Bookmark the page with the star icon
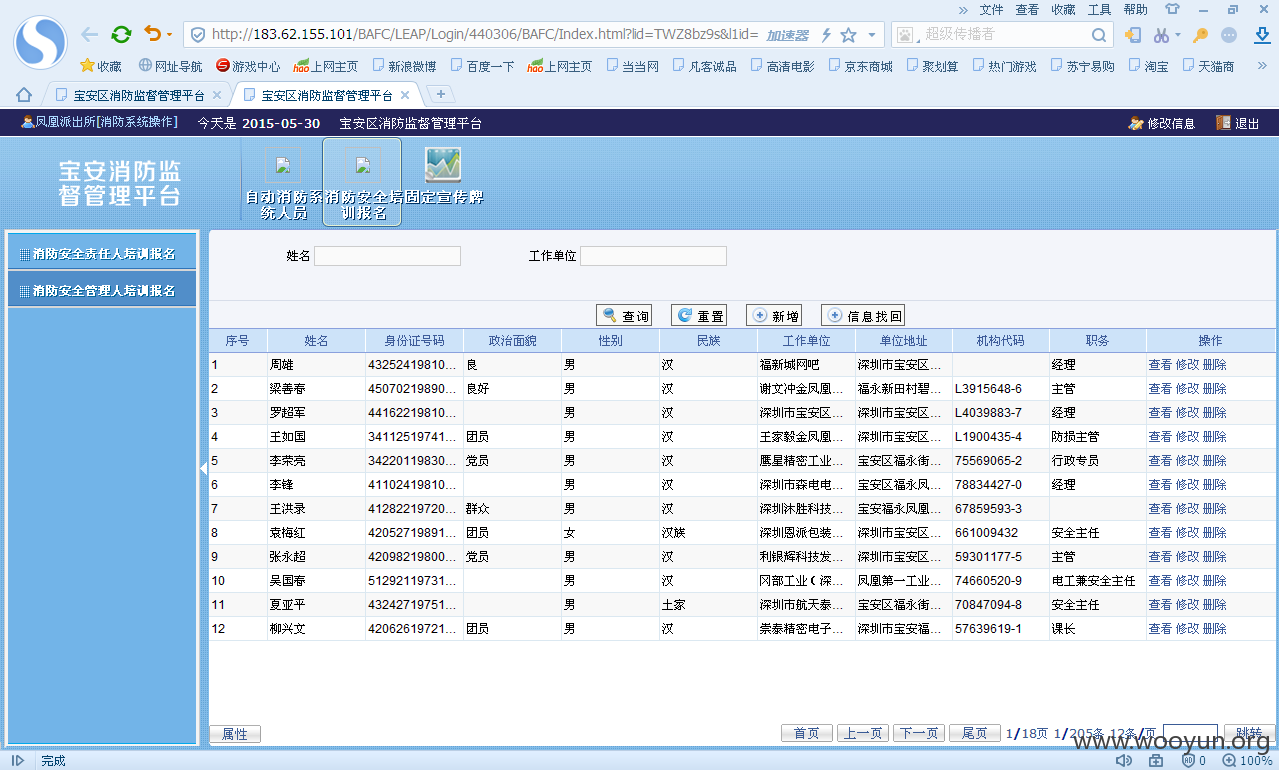Image resolution: width=1279 pixels, height=770 pixels. [x=849, y=35]
